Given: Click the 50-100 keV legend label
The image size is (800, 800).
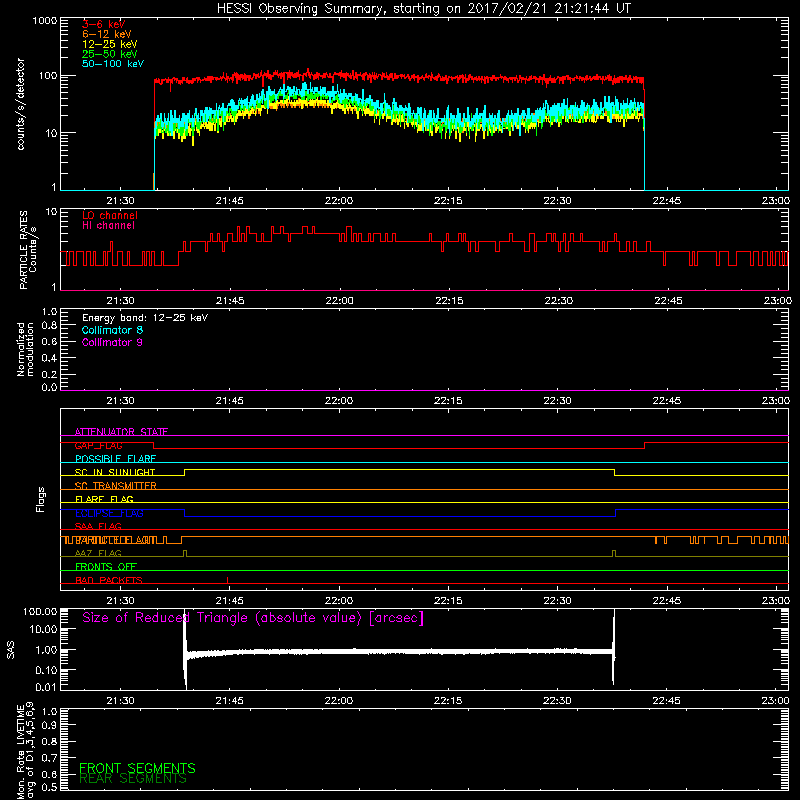Looking at the screenshot, I should coord(113,63).
